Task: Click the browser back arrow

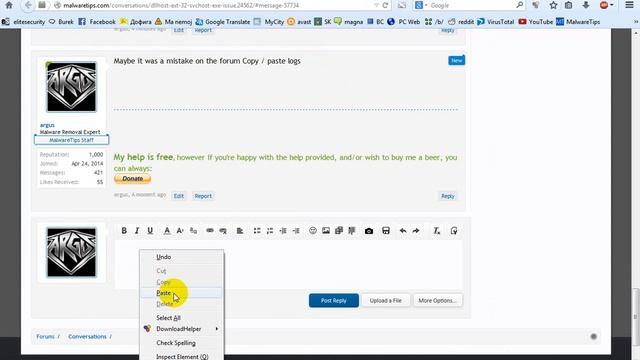Action: pos(28,5)
